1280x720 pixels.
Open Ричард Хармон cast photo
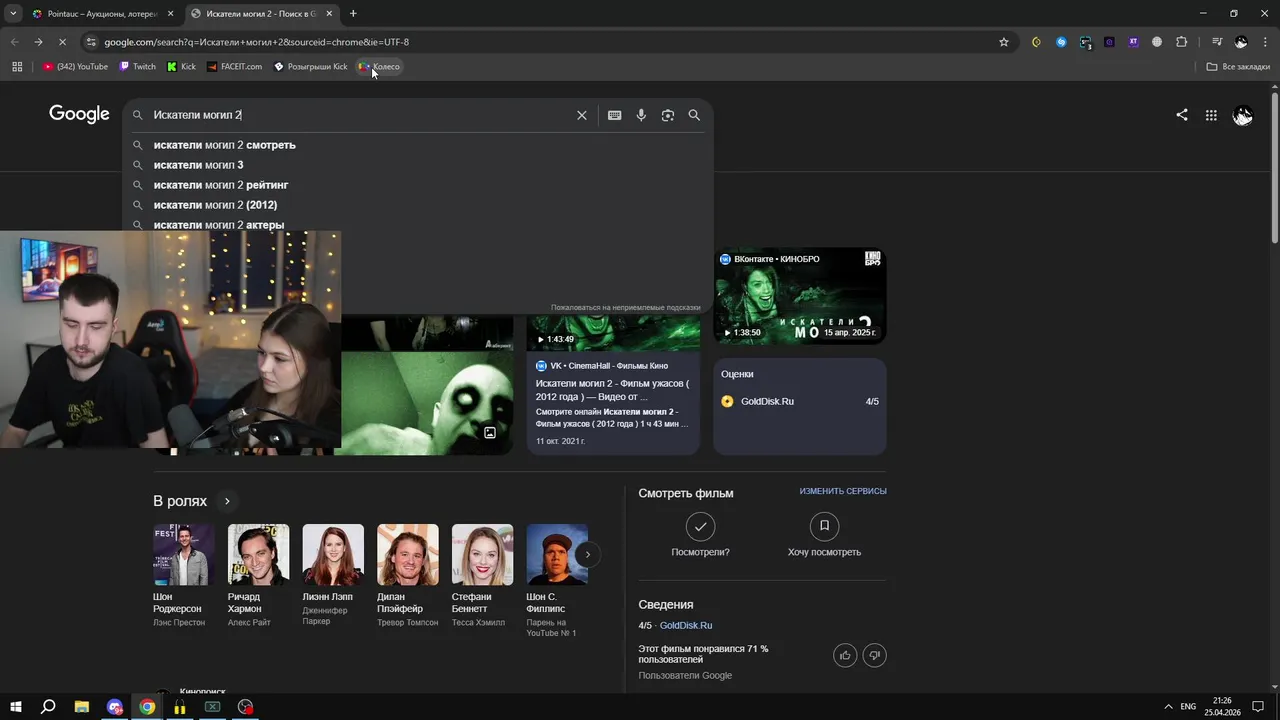tap(258, 554)
